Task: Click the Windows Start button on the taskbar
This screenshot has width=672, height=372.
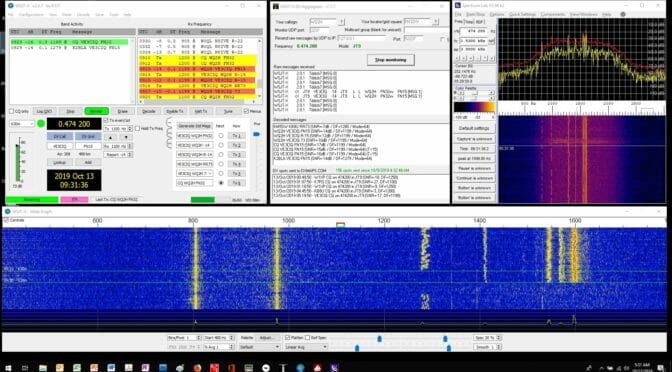Action: tap(8, 368)
